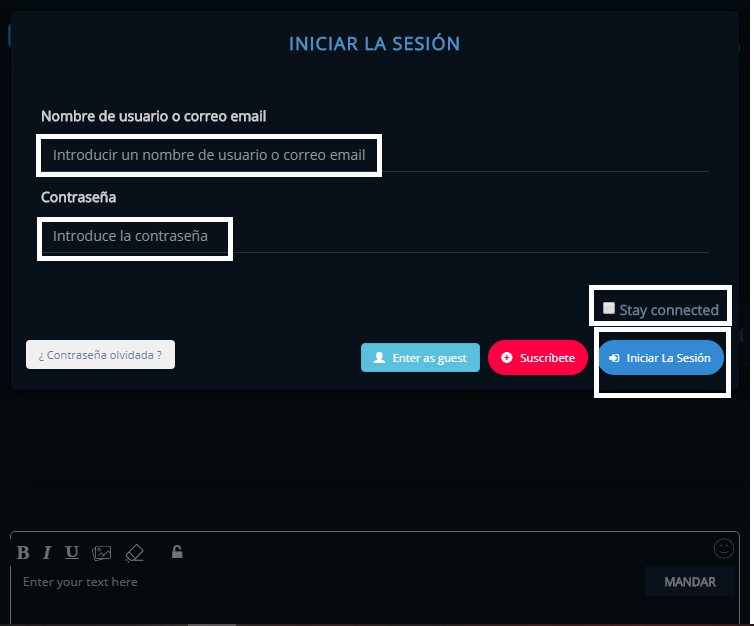Click the Stay connected label text
754x626 pixels.
pyautogui.click(x=668, y=310)
